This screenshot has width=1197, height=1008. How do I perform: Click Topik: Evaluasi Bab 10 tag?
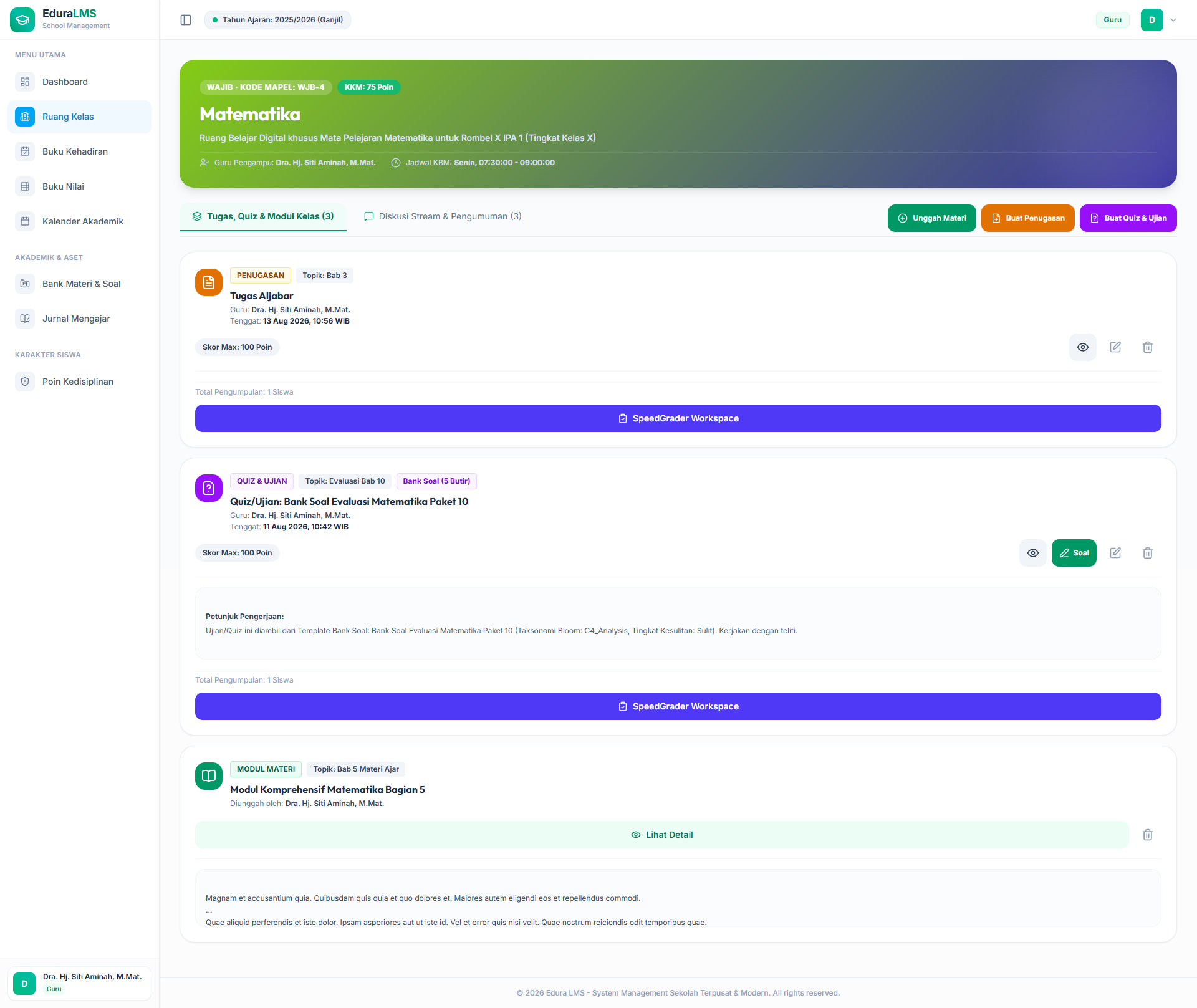click(345, 481)
